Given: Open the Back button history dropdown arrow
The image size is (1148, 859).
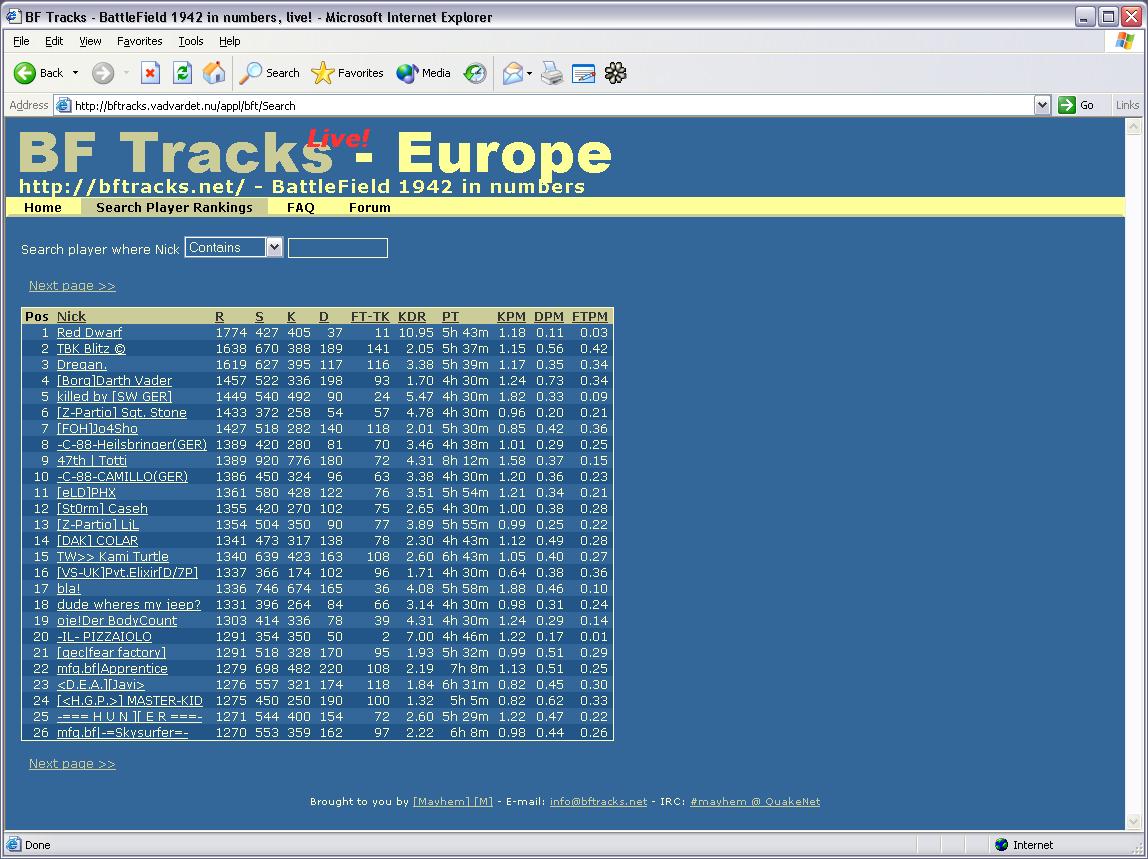Looking at the screenshot, I should click(75, 72).
